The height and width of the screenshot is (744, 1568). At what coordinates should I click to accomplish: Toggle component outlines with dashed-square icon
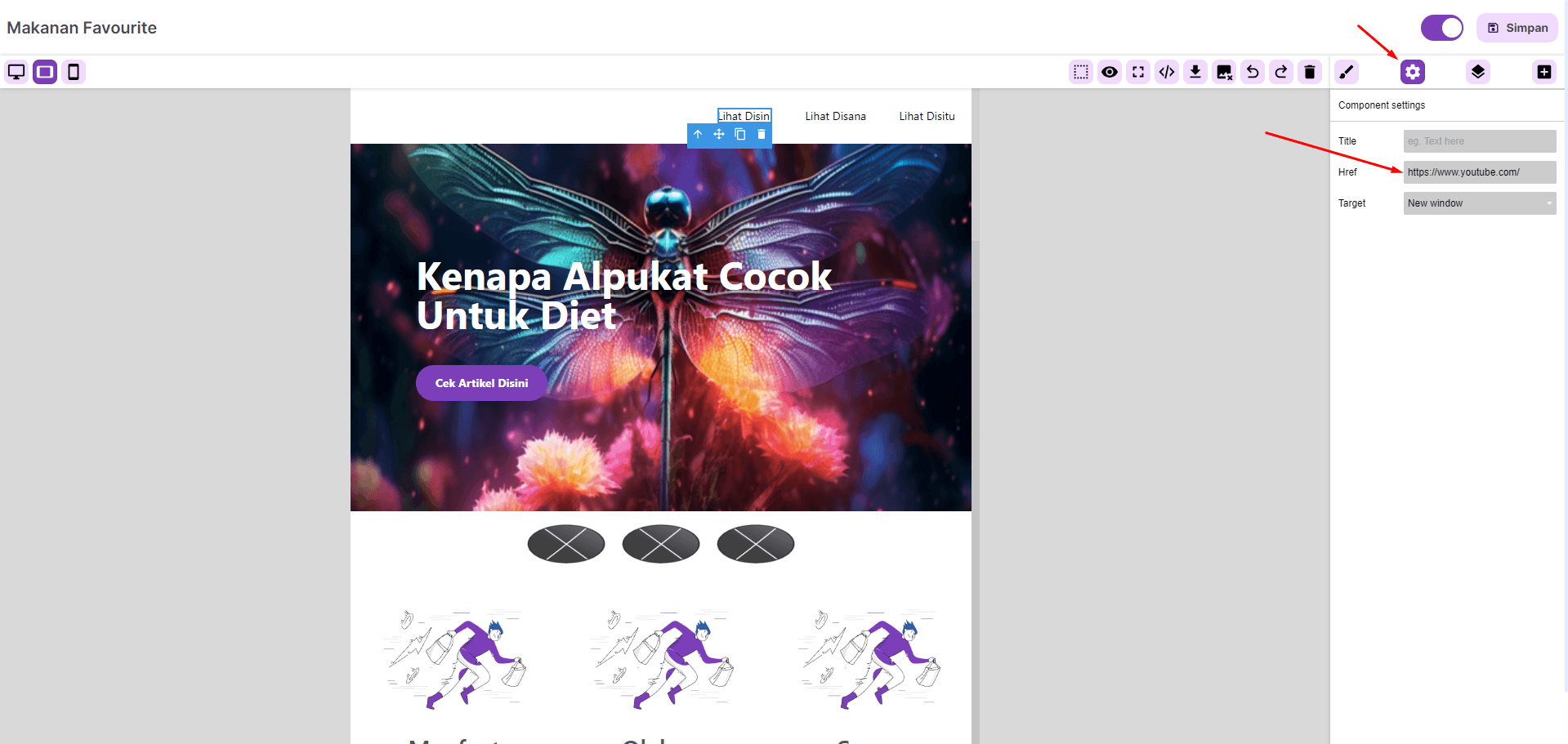coord(1081,72)
